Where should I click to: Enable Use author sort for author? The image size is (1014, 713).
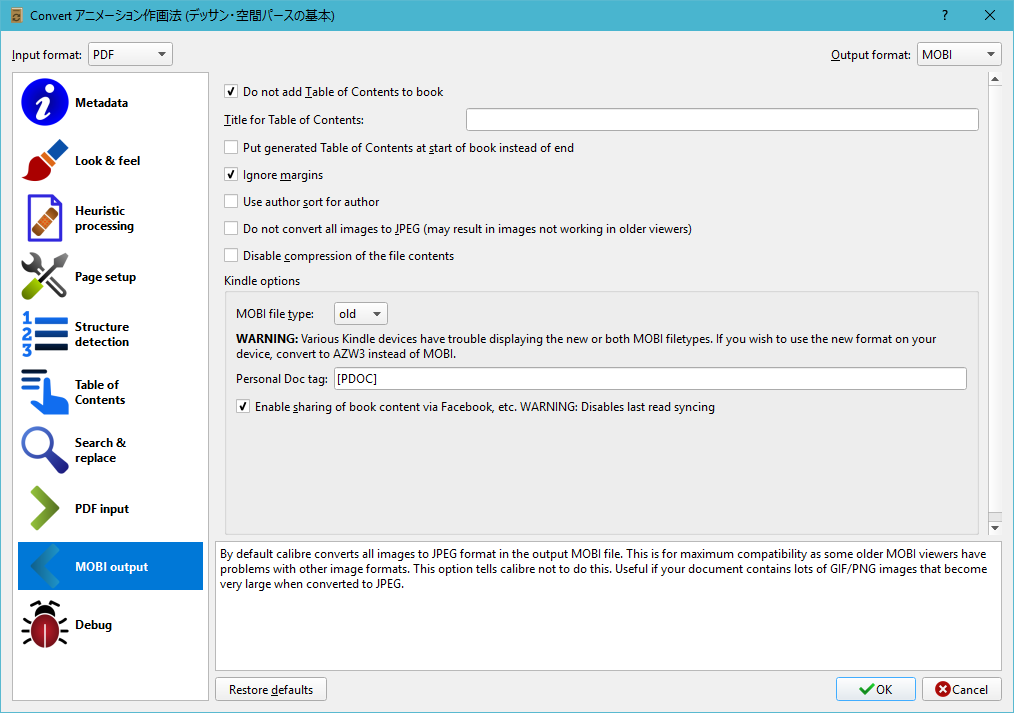231,202
